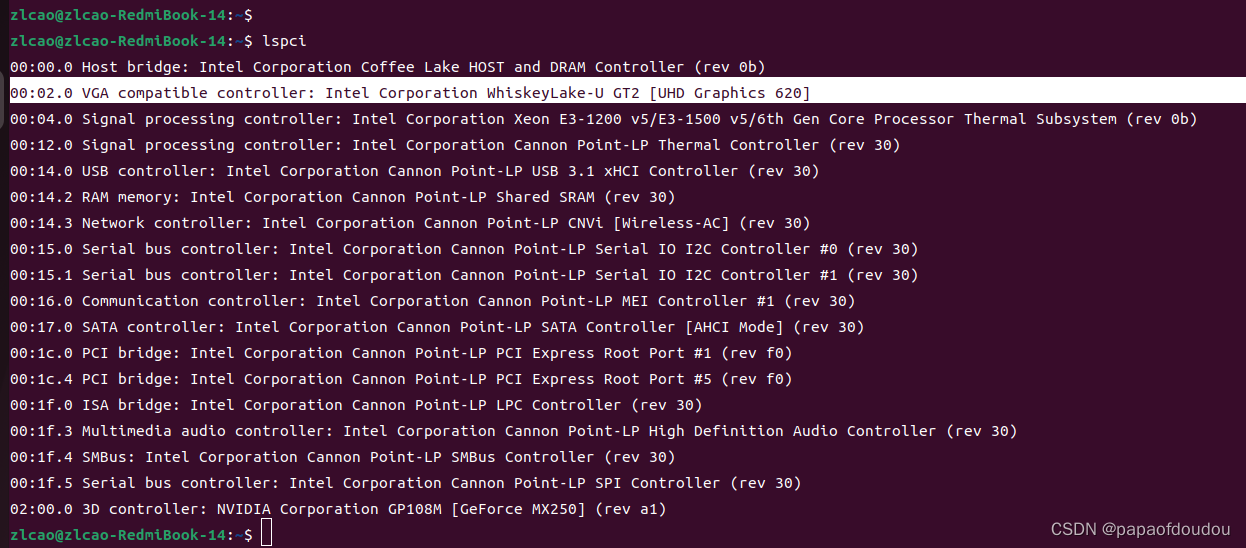Image resolution: width=1246 pixels, height=548 pixels.
Task: Click the SATA Controller AHCI Mode line
Action: click(x=437, y=327)
